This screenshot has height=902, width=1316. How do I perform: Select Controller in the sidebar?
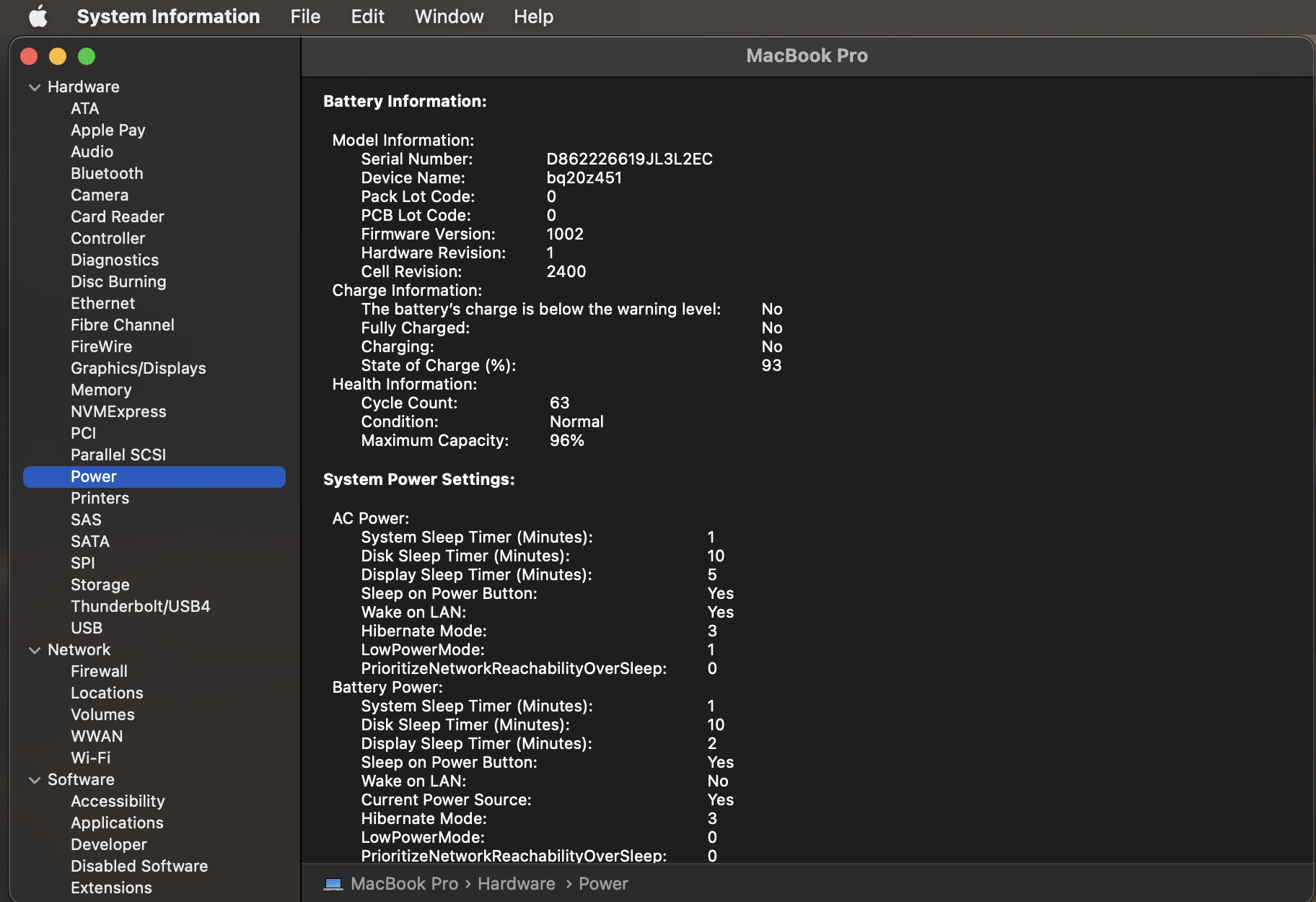pos(108,238)
